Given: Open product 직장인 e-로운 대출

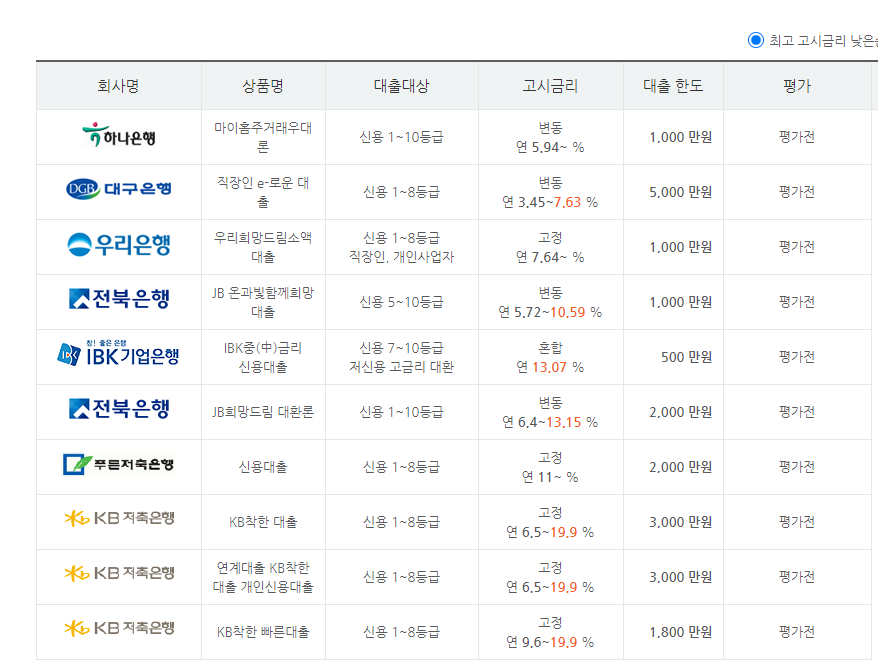Looking at the screenshot, I should (x=263, y=192).
